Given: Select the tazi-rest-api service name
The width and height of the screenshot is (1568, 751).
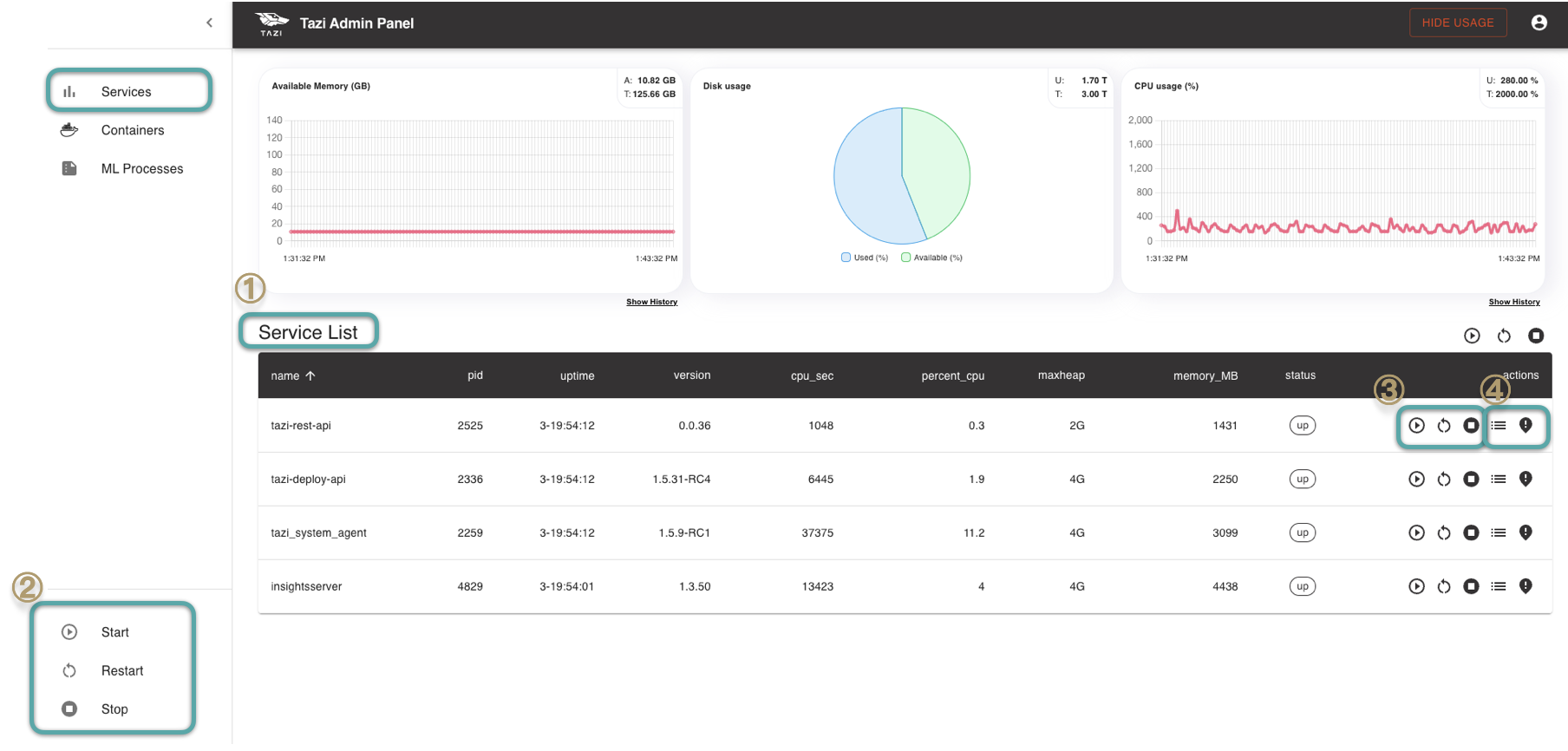Looking at the screenshot, I should point(301,425).
